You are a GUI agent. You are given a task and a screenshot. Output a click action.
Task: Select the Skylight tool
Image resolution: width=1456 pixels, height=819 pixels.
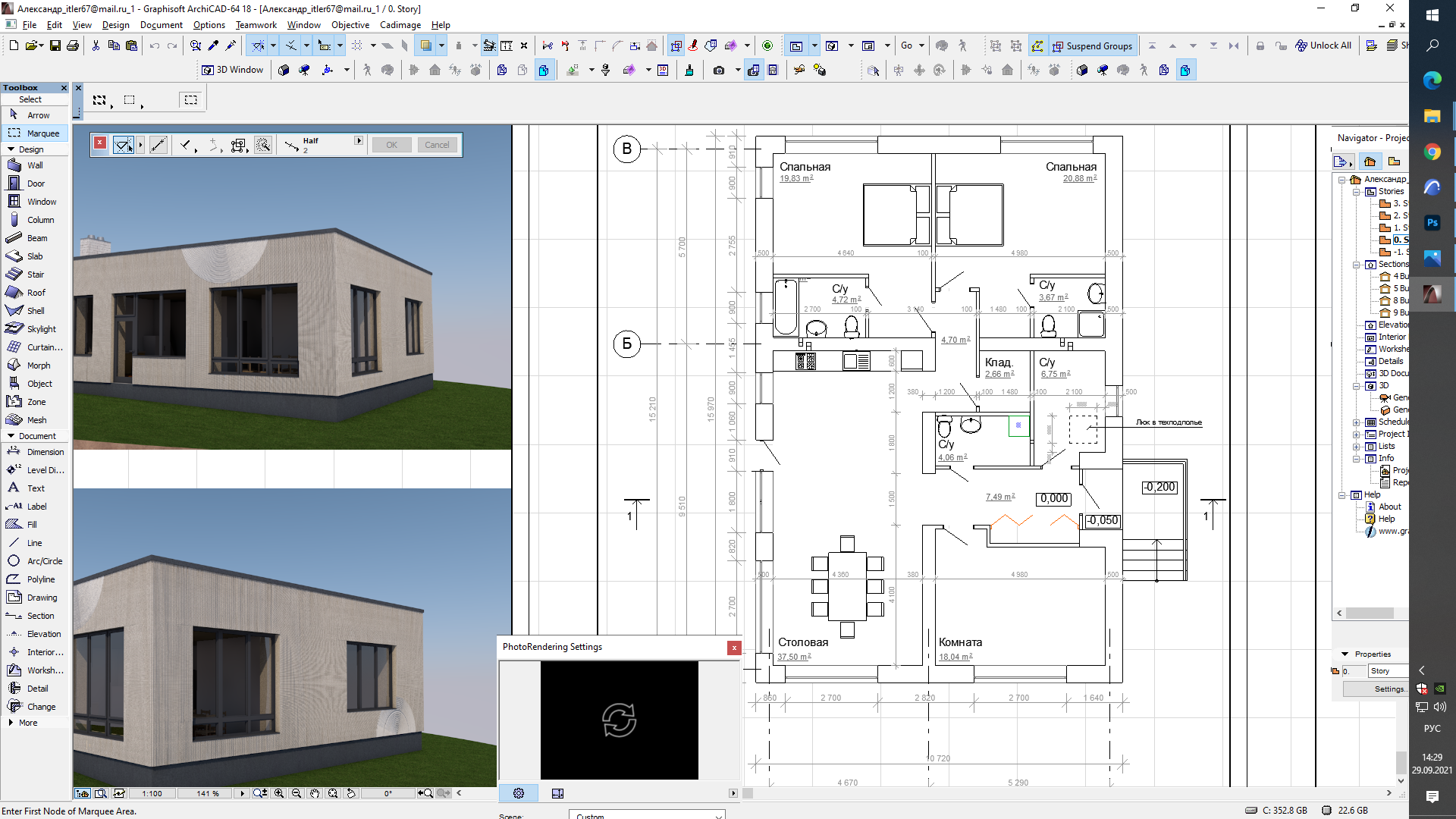tap(35, 329)
